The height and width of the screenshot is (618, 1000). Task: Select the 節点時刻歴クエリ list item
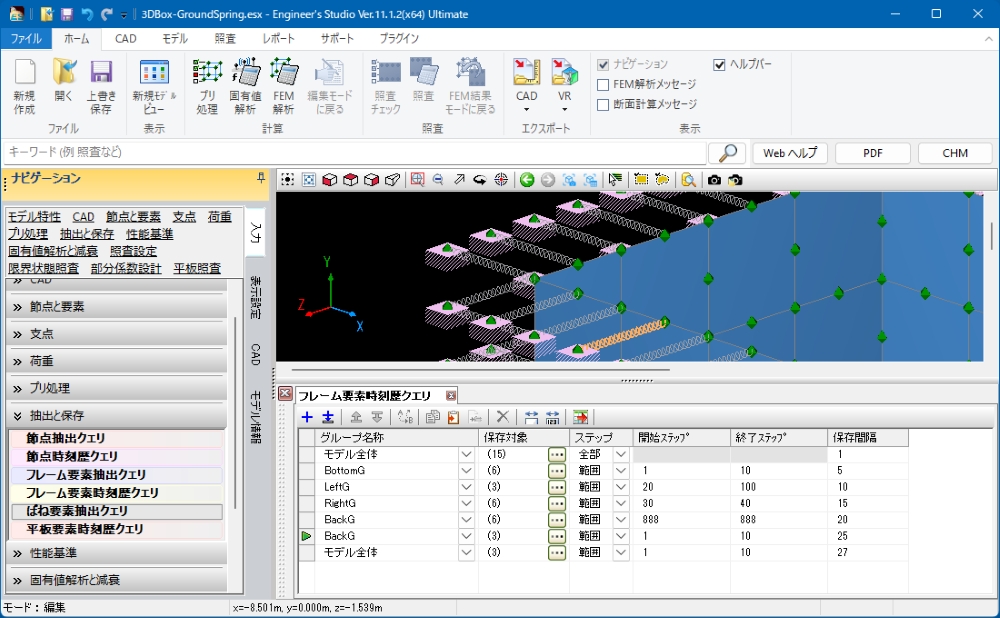(117, 457)
